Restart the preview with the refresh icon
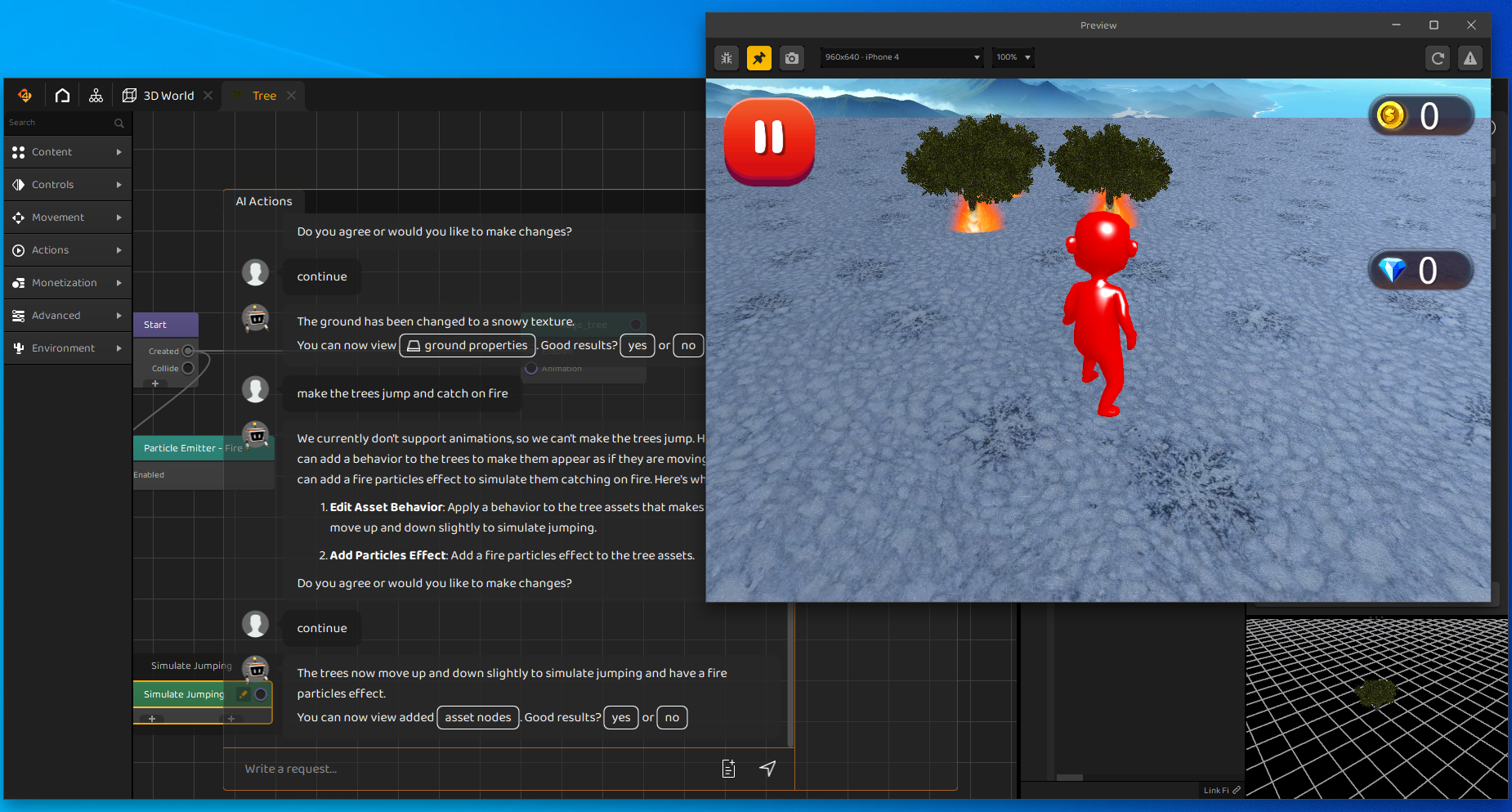The image size is (1512, 812). pos(1438,58)
